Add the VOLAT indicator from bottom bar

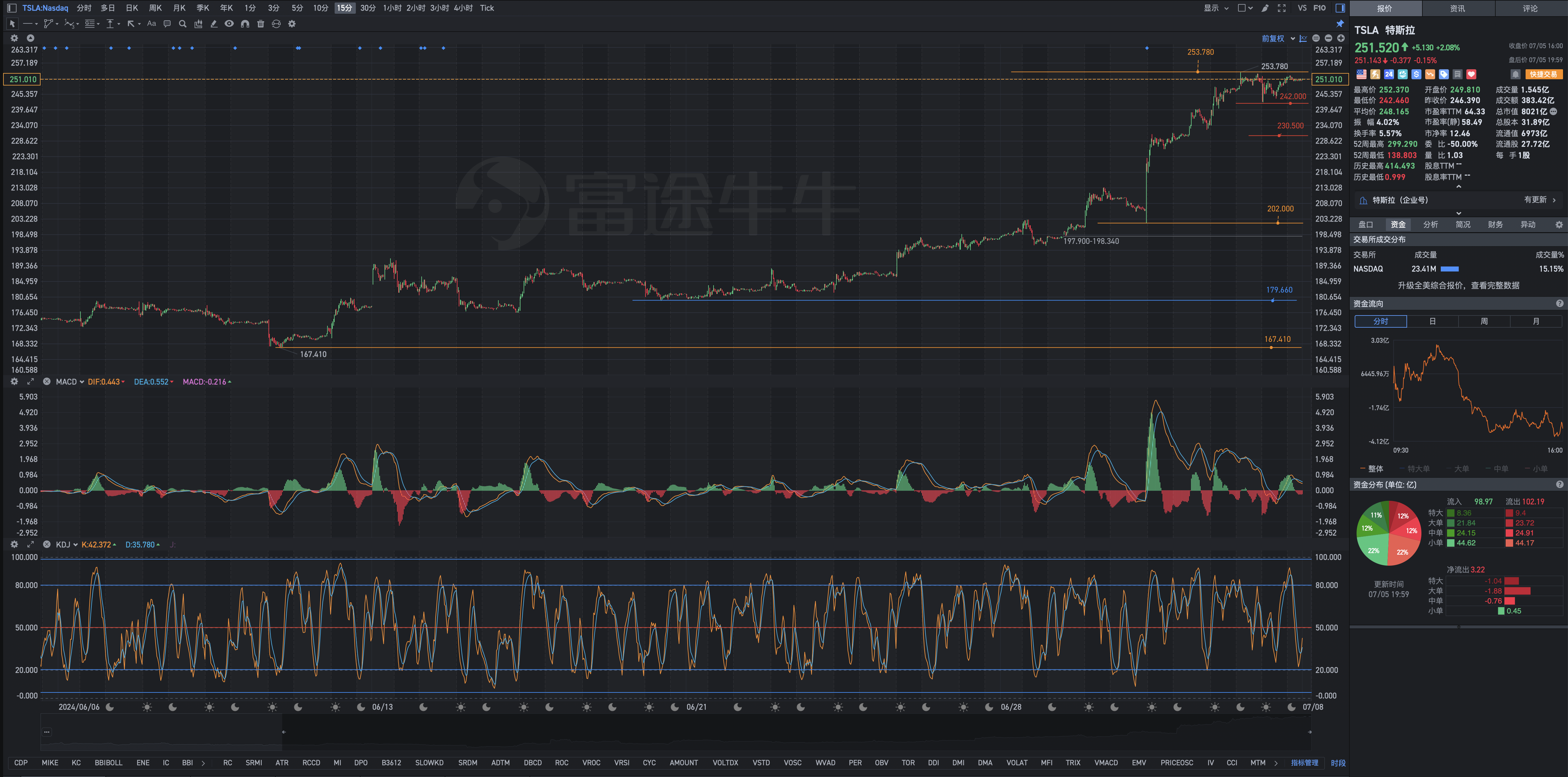(1017, 763)
